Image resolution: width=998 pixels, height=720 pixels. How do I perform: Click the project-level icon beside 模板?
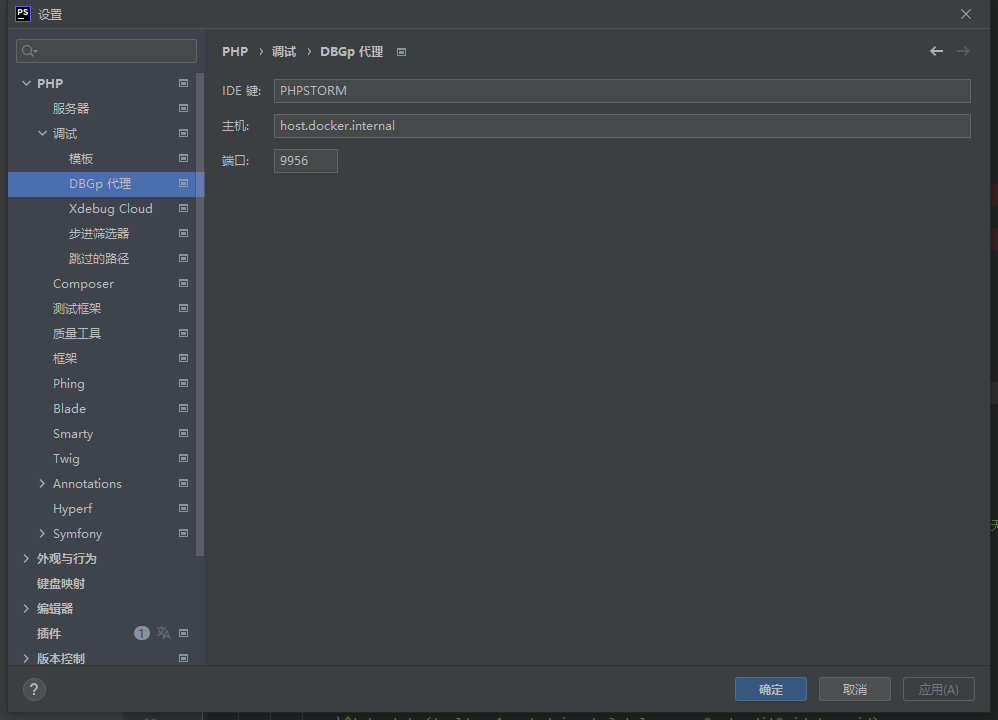point(183,158)
